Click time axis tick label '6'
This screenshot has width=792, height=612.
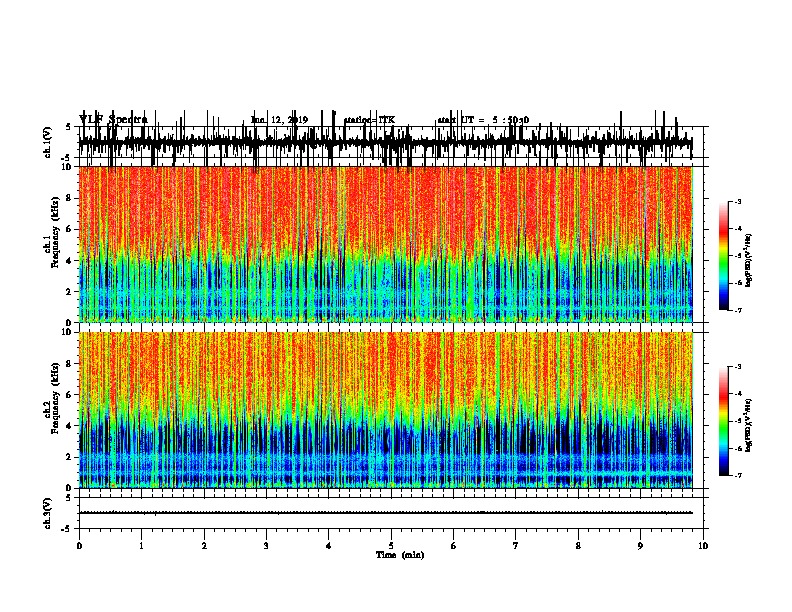point(454,546)
